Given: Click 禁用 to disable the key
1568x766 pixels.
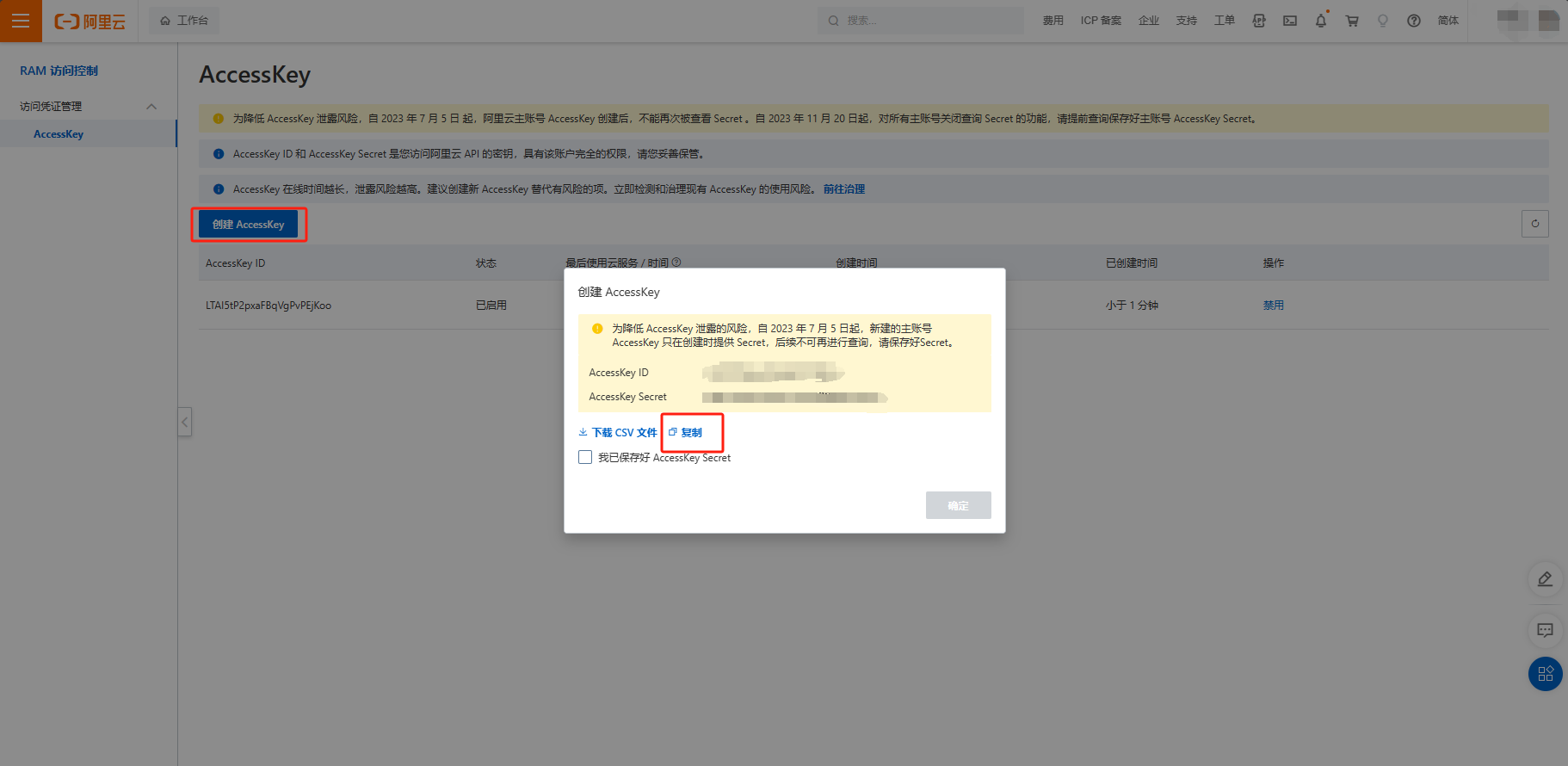Looking at the screenshot, I should coord(1274,306).
